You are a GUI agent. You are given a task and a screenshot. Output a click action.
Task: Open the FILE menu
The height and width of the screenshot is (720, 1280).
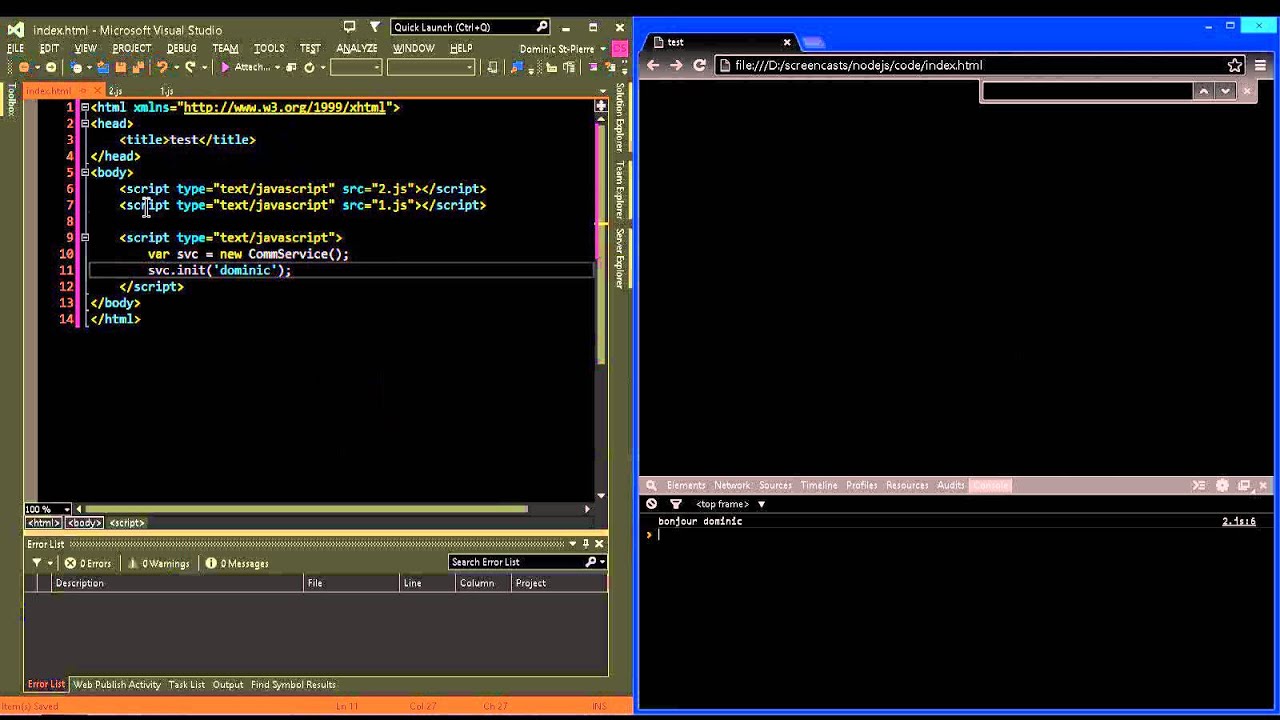[x=16, y=48]
